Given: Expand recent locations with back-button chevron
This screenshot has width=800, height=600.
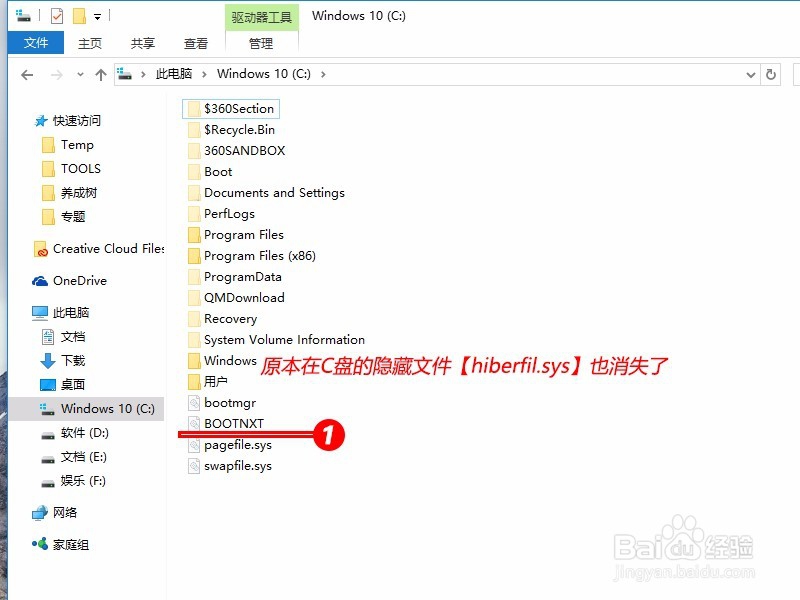Looking at the screenshot, I should [x=80, y=74].
